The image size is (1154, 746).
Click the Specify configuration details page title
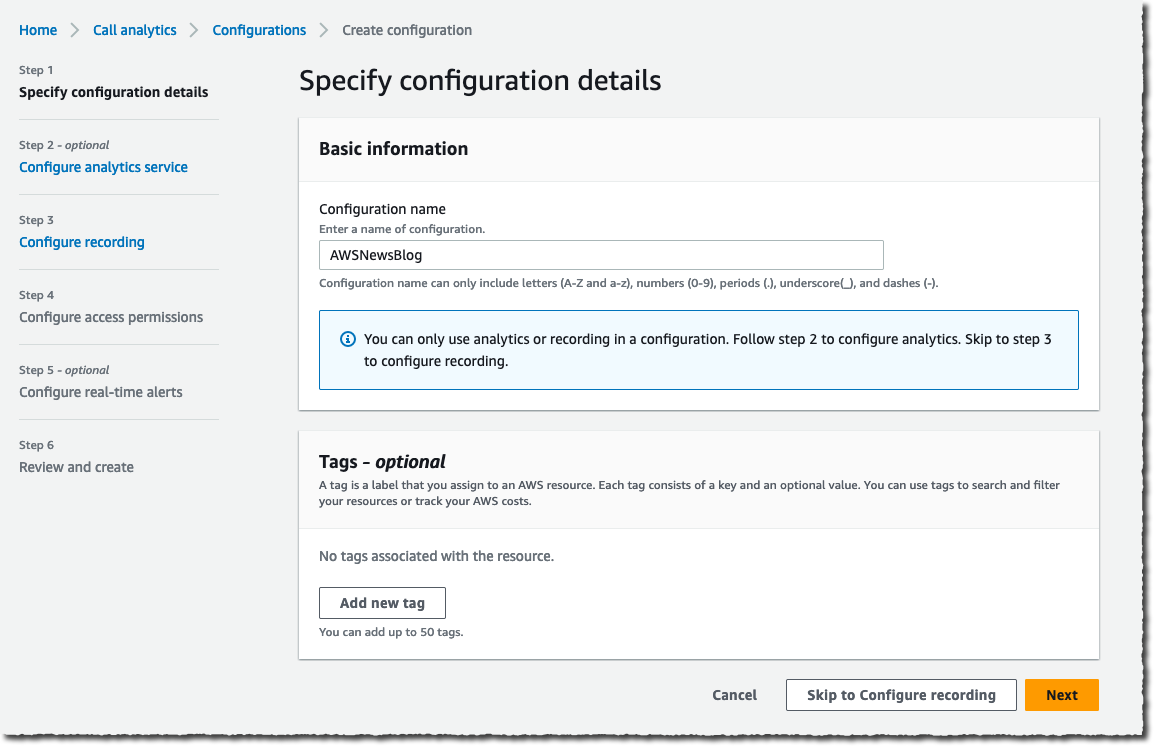tap(480, 80)
